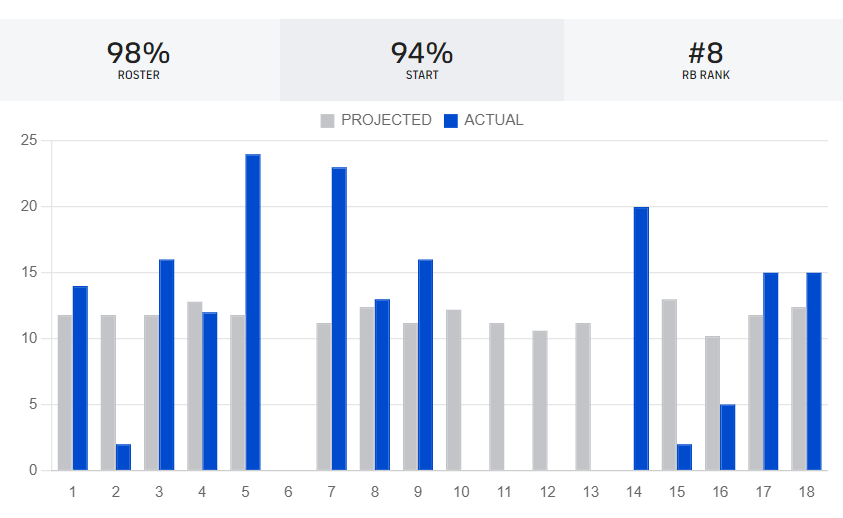Viewport: 843px width, 518px height.
Task: Click the gray PROJECTED legend swatch
Action: coord(327,121)
